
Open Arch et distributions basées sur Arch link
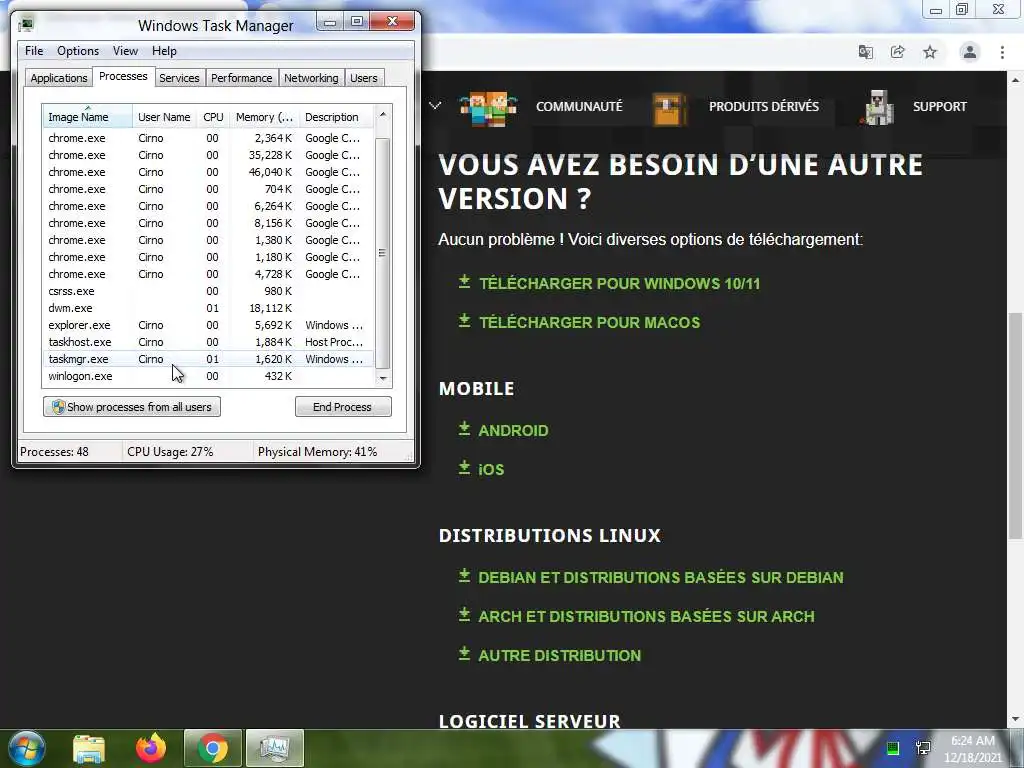(647, 616)
